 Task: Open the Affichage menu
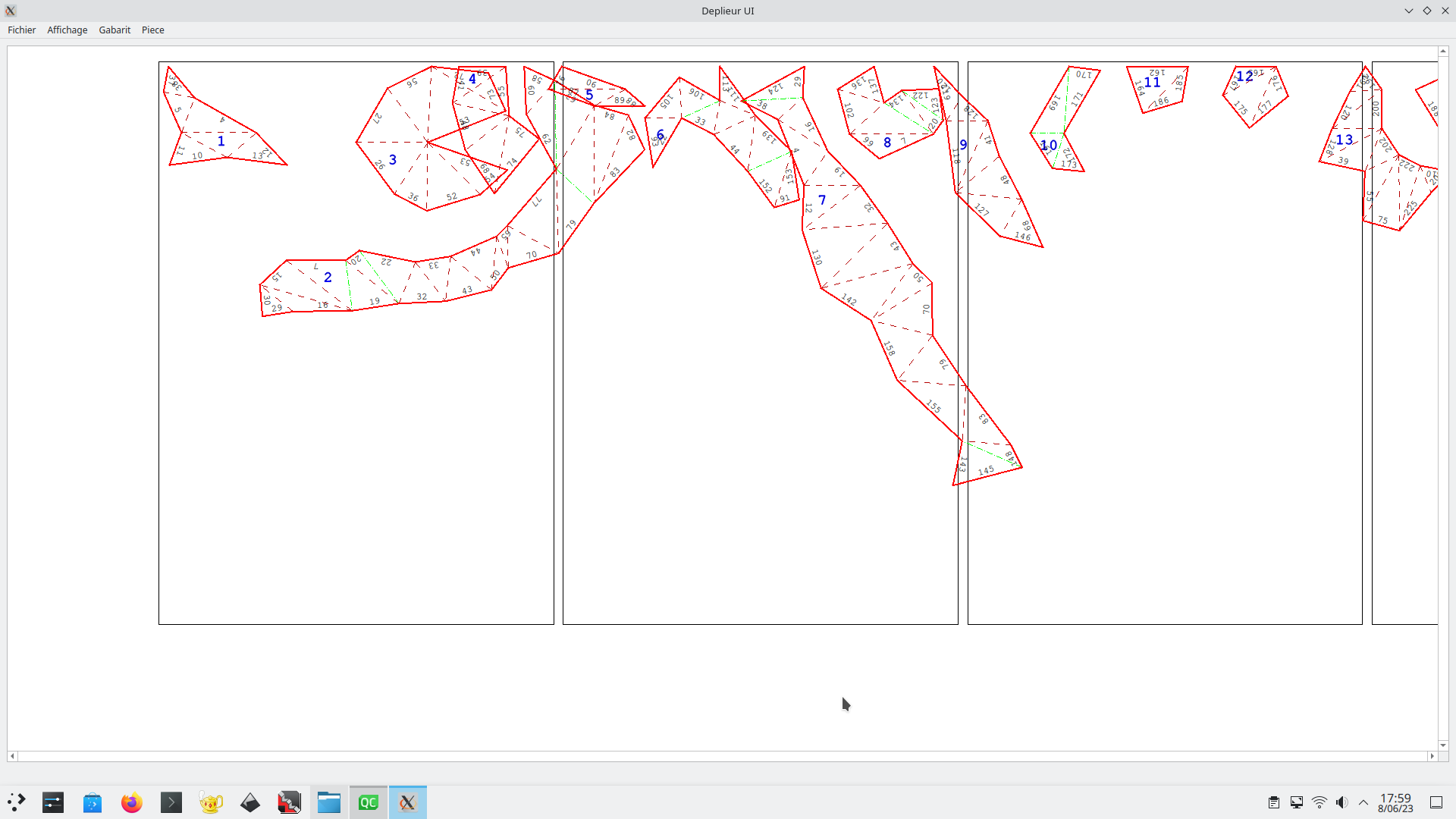67,30
